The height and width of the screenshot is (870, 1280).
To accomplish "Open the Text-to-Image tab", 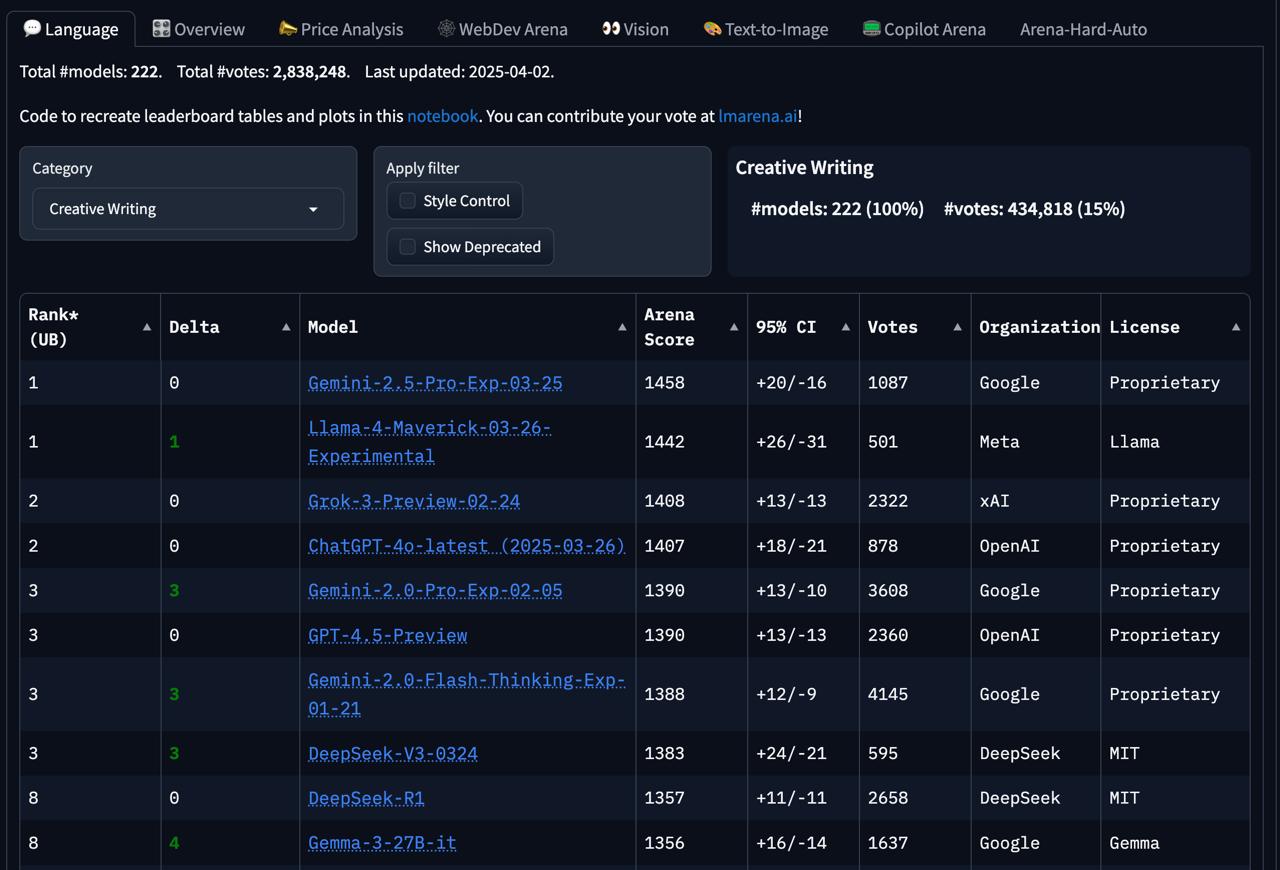I will (765, 29).
